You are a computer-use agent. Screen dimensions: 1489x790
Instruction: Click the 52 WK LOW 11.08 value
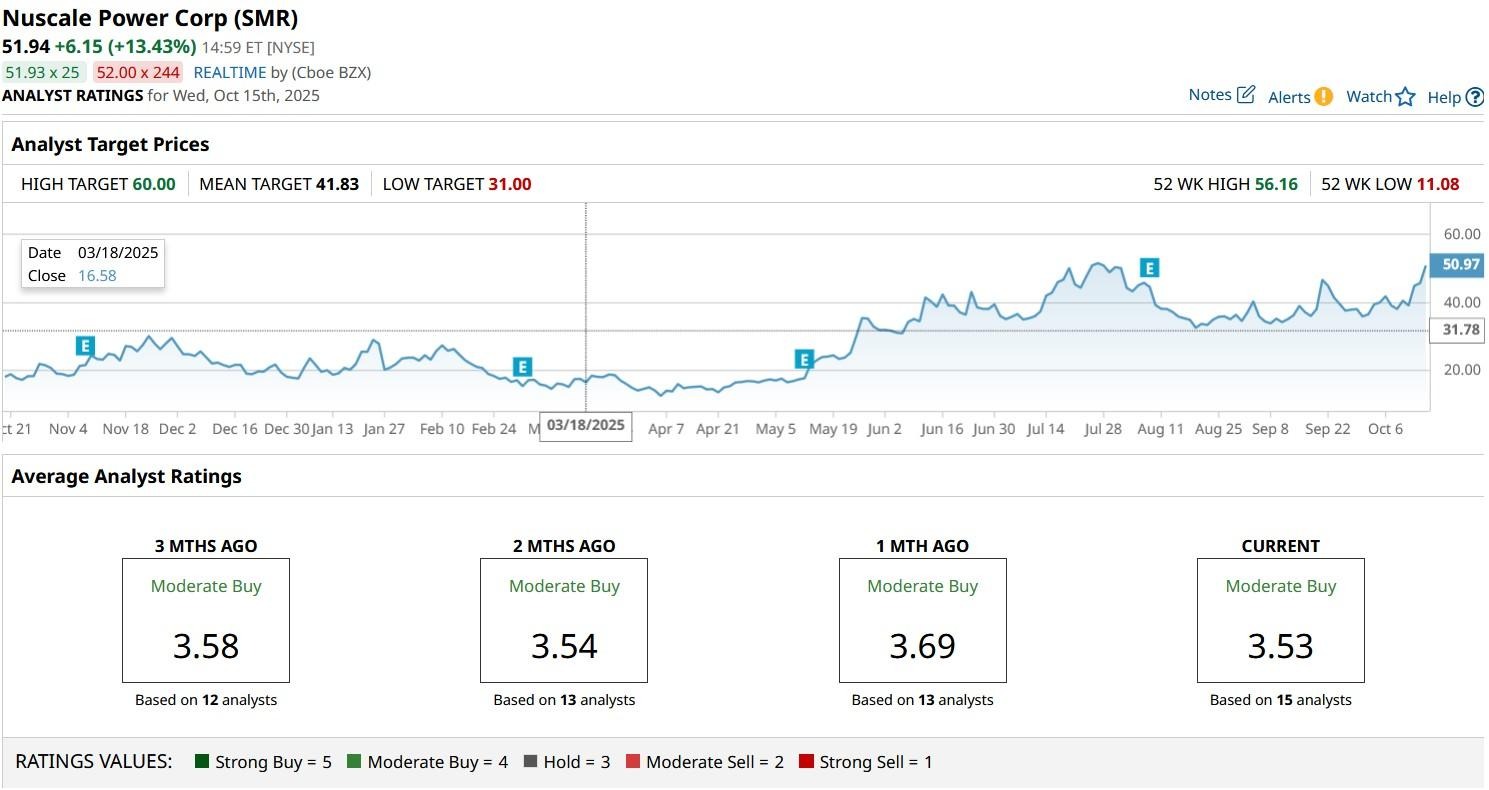1438,184
